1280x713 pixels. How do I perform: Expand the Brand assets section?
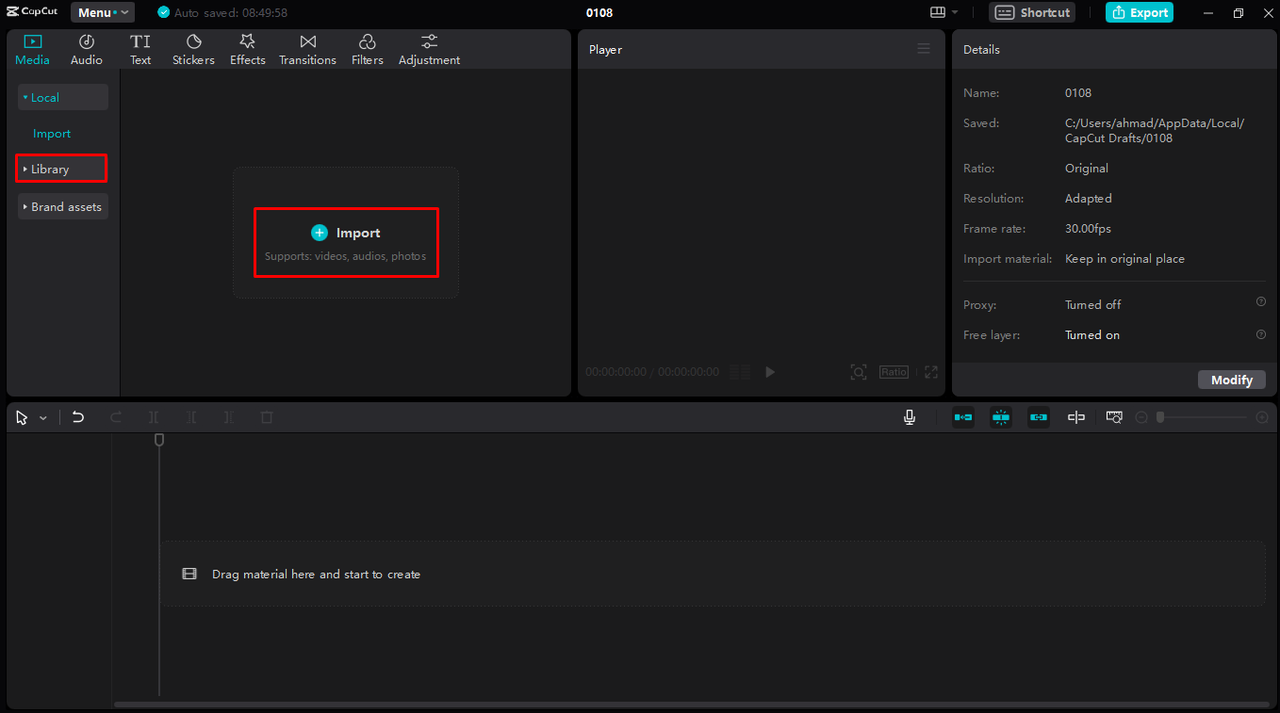pos(63,207)
